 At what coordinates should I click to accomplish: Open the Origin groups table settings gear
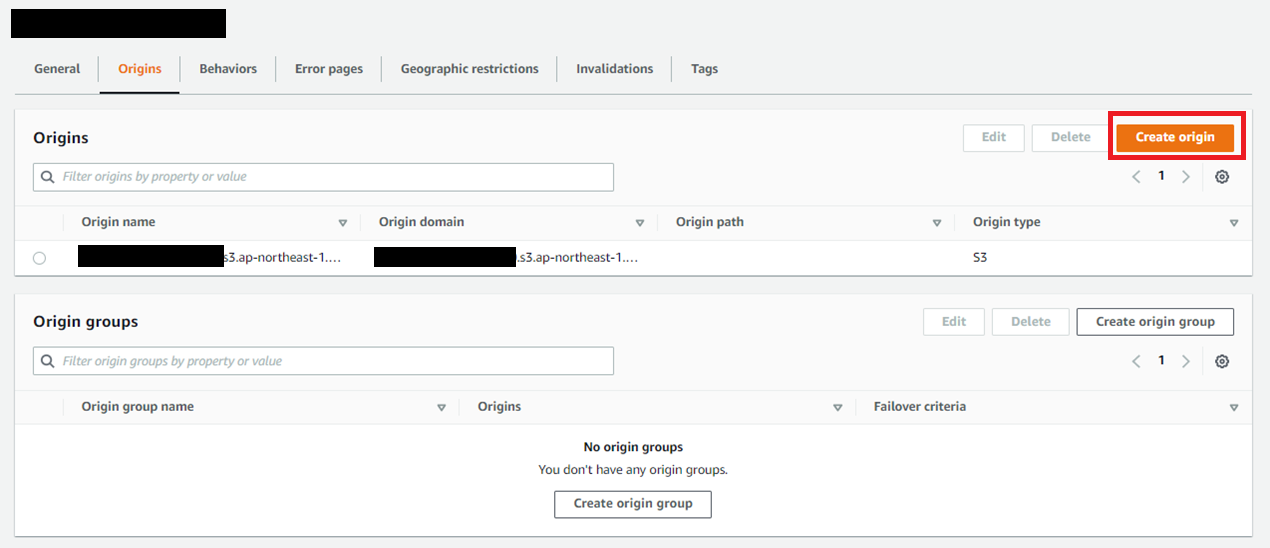click(x=1221, y=362)
